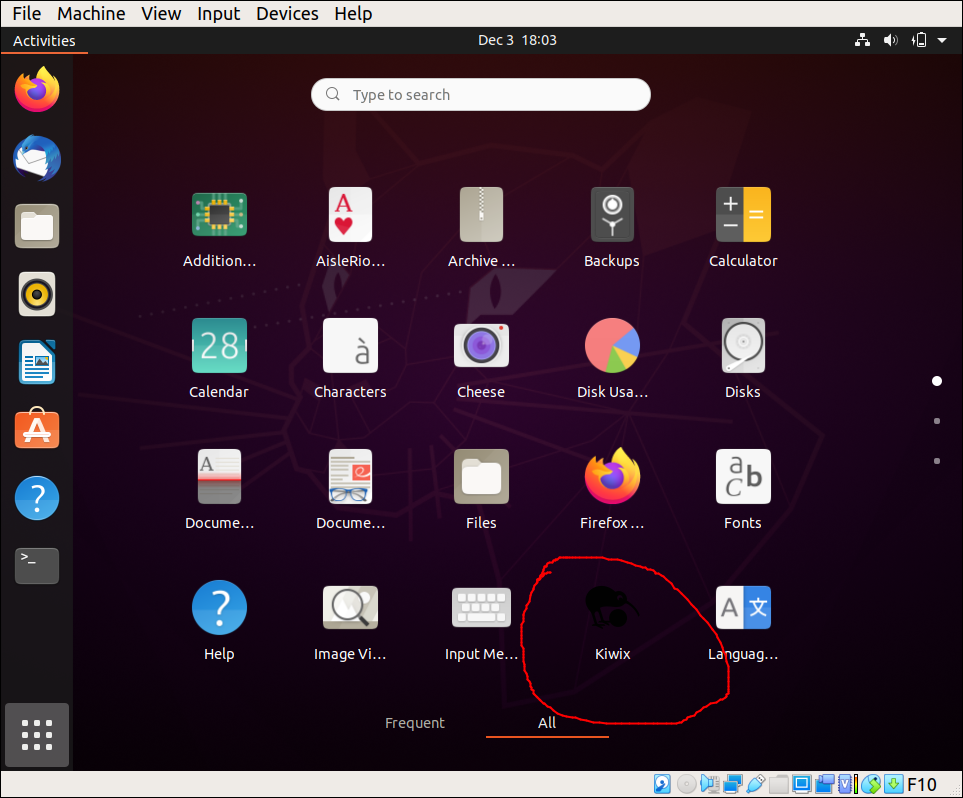Click the Activities button
This screenshot has height=798, width=963.
tap(44, 40)
